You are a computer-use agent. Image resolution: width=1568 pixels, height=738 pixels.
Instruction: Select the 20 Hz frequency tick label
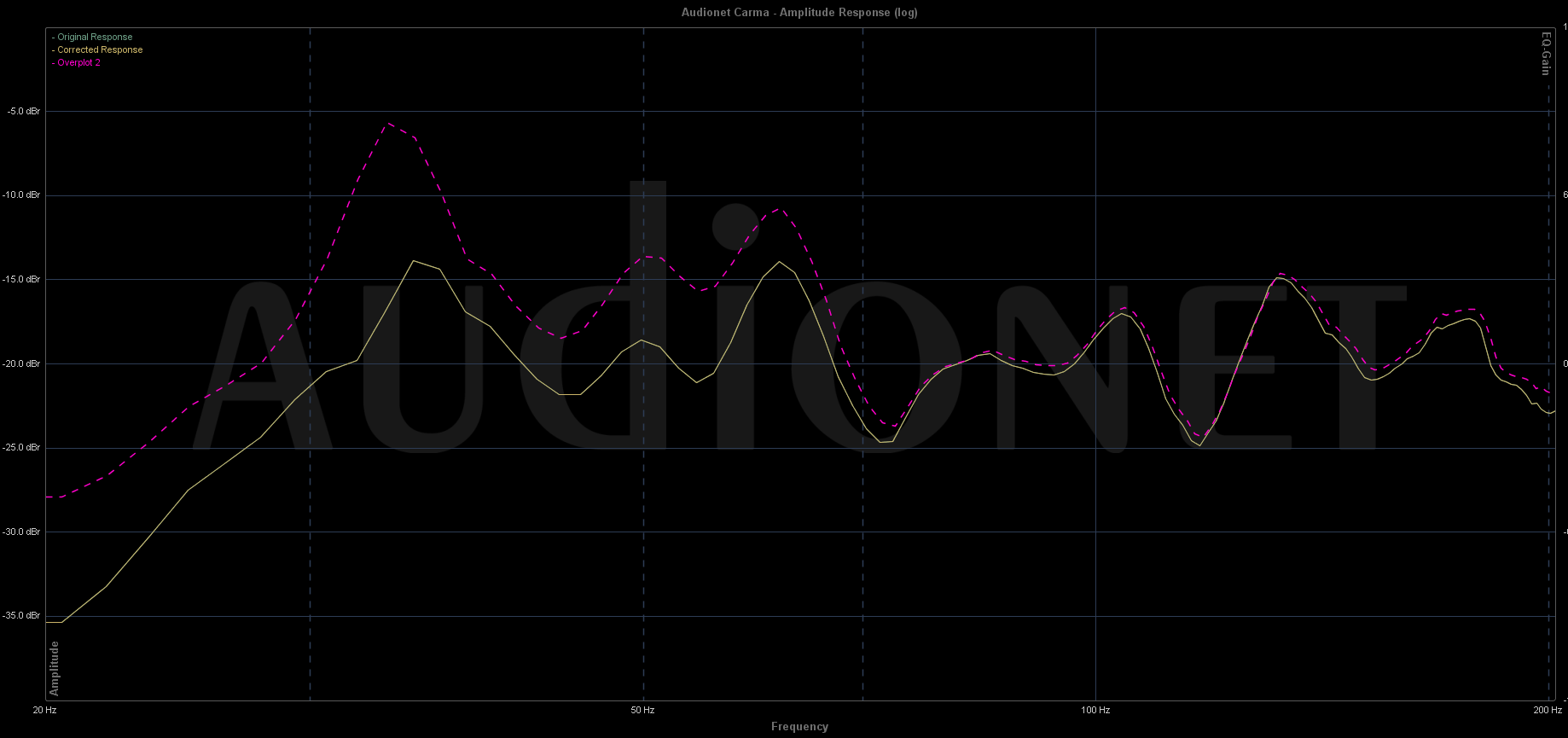point(45,710)
